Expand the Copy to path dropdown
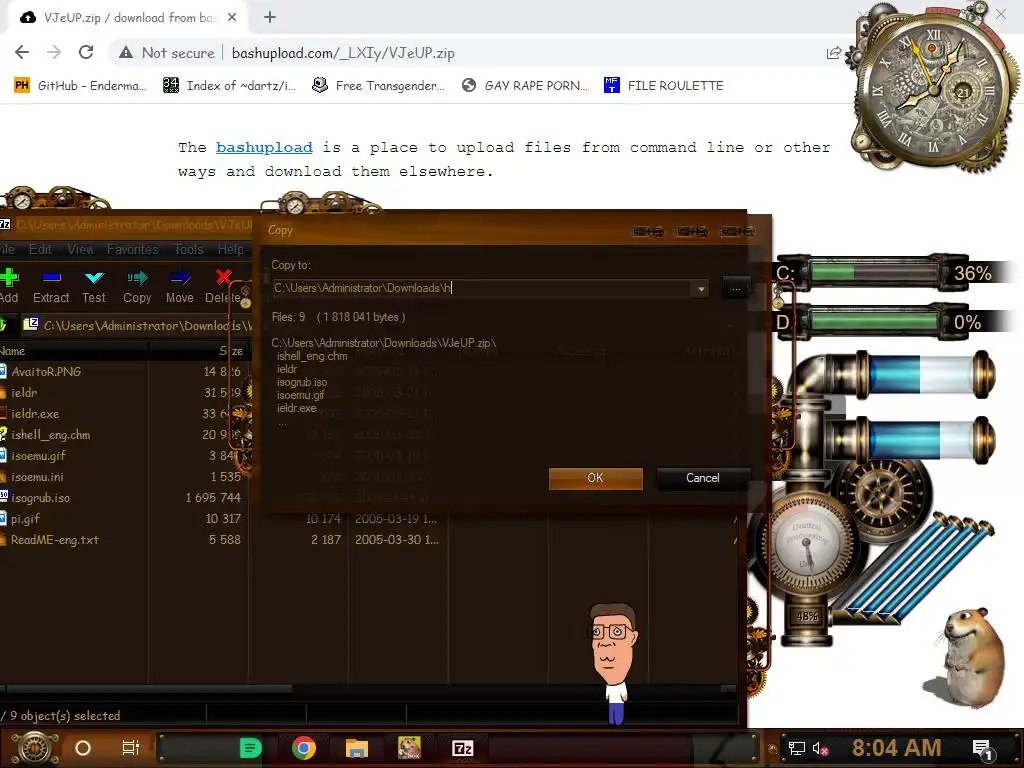 (701, 289)
